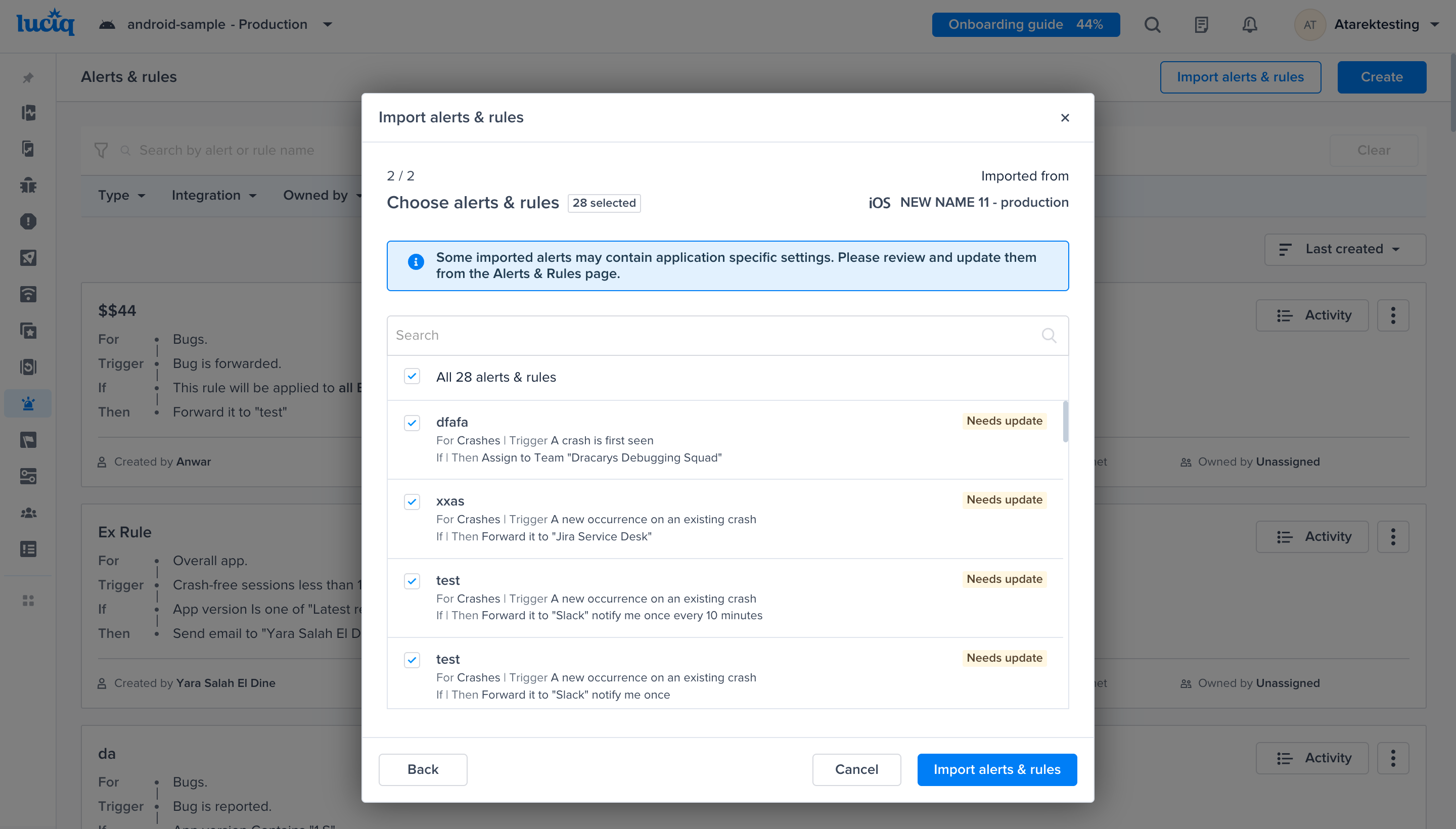Image resolution: width=1456 pixels, height=829 pixels.
Task: Click the rules list scrollbar thumb
Action: pos(1065,422)
